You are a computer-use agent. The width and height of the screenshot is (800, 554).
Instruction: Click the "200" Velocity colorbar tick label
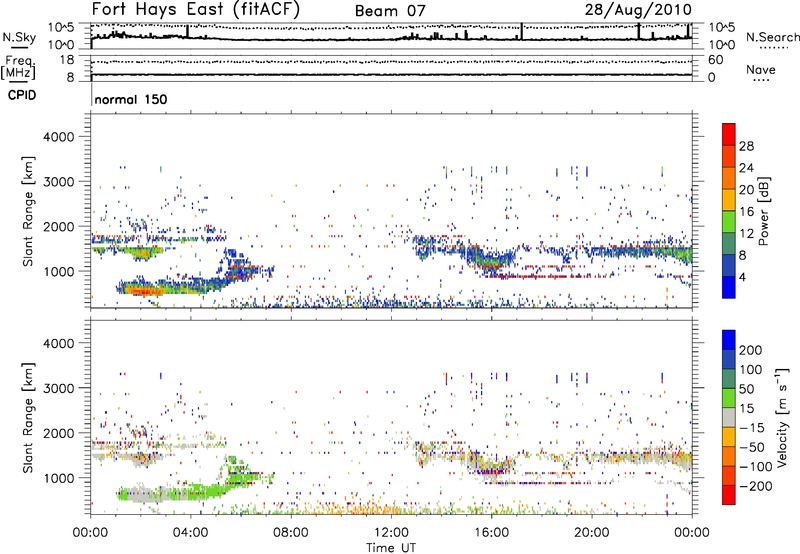click(x=751, y=350)
